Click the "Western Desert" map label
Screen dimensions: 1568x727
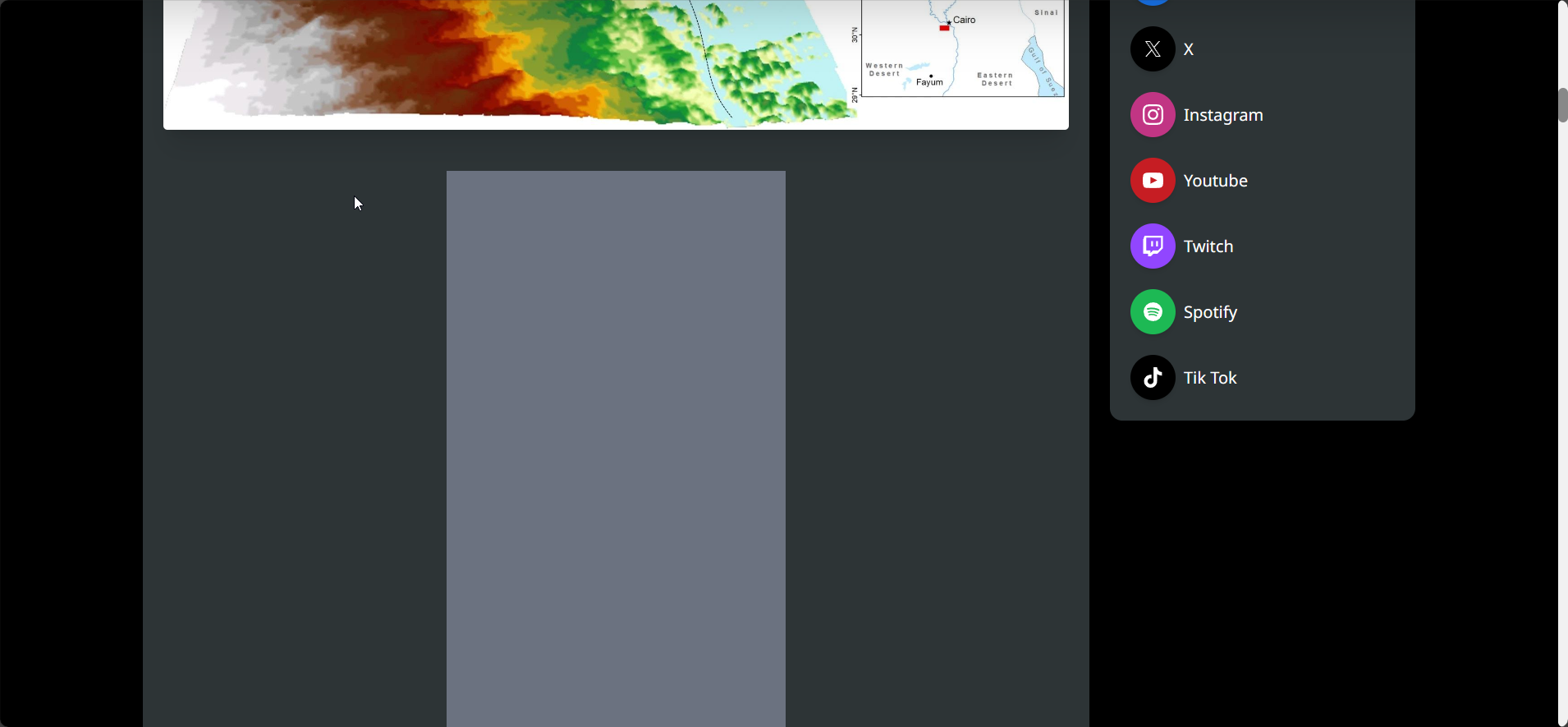884,70
